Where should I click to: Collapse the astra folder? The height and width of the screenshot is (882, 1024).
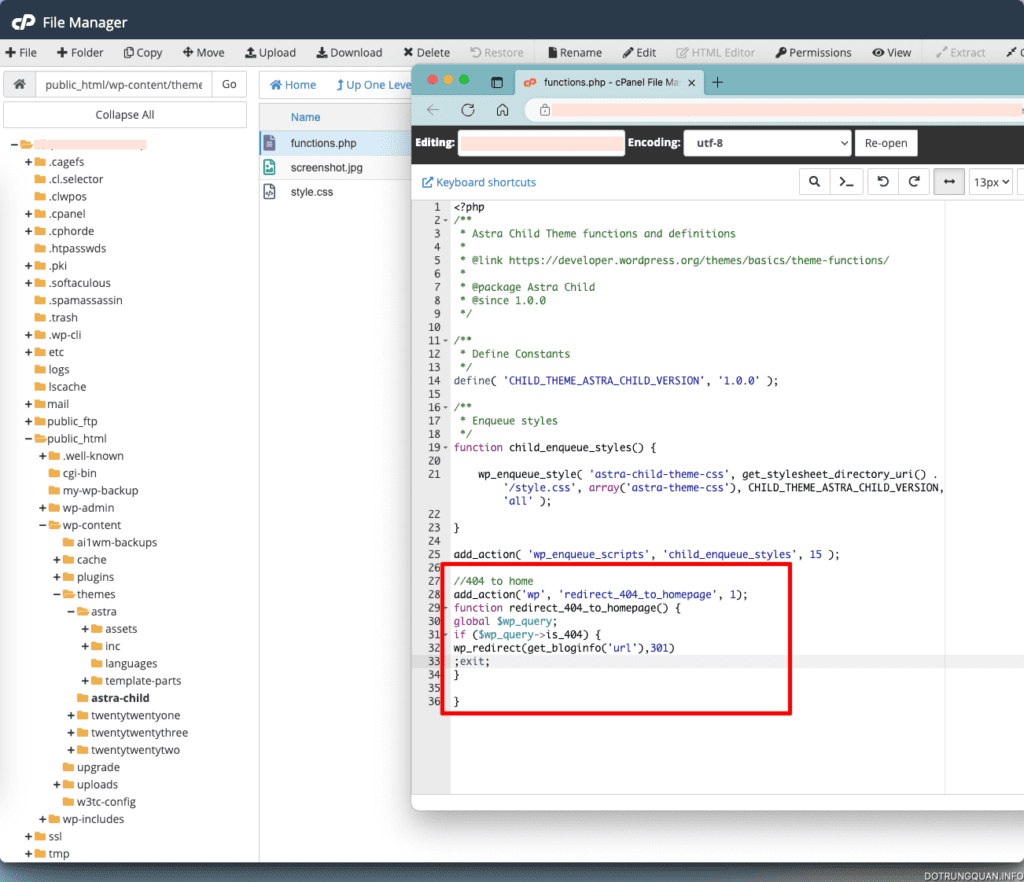point(71,612)
